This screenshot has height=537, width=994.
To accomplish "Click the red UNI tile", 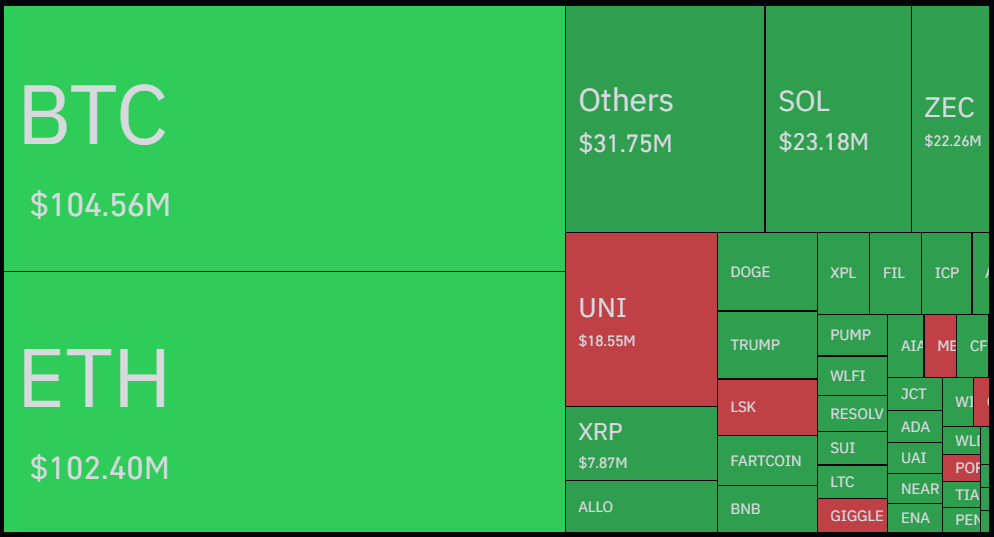I will tap(641, 319).
